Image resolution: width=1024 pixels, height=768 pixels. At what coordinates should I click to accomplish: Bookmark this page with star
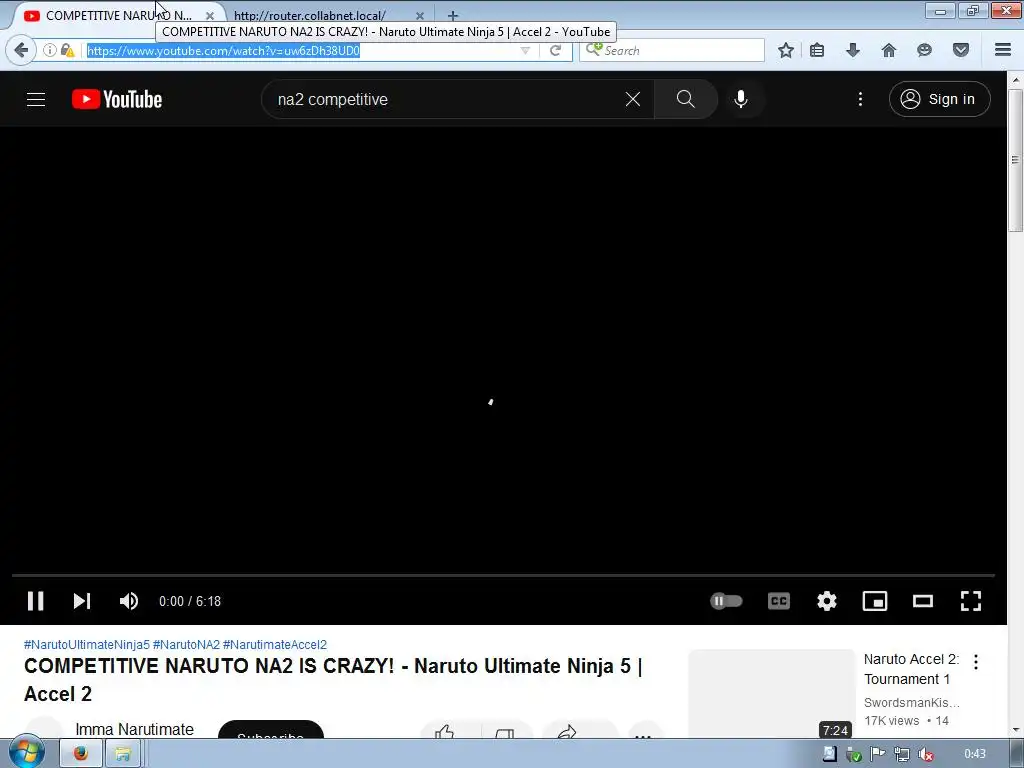pos(786,50)
